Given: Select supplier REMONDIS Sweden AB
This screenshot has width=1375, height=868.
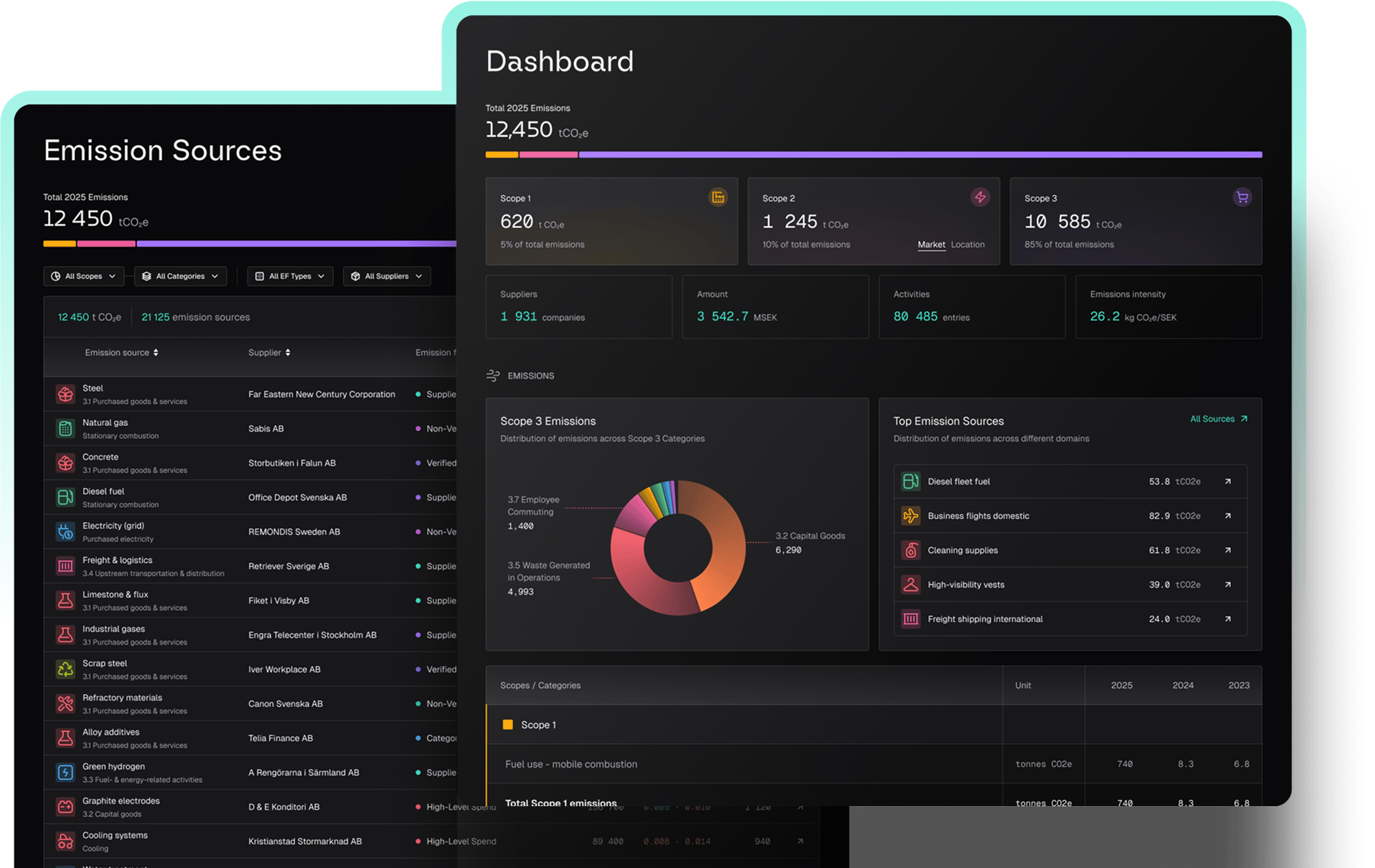Looking at the screenshot, I should [x=294, y=531].
